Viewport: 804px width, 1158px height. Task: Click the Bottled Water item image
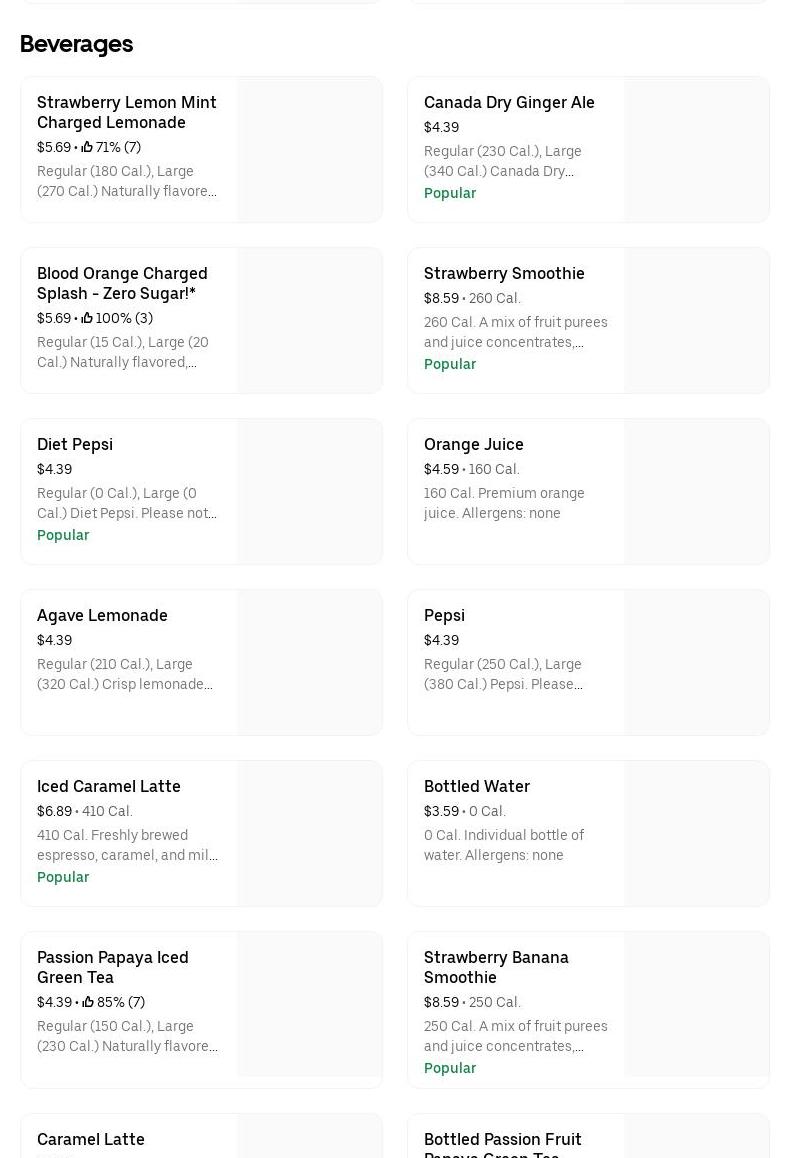(x=696, y=833)
